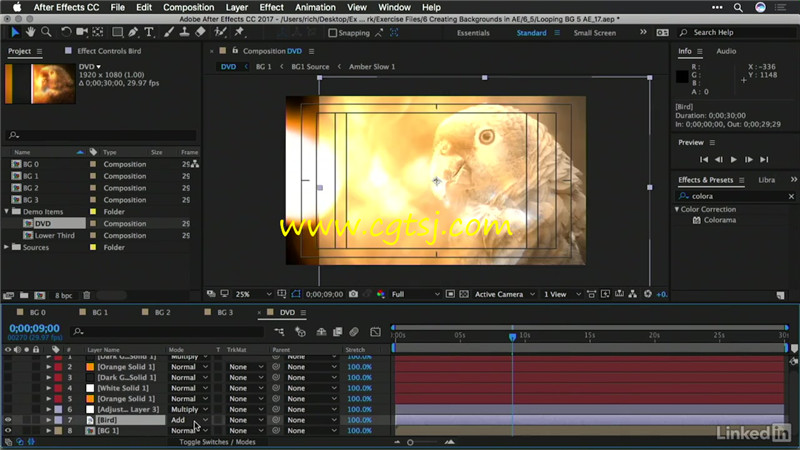Open the Active Camera view dropdown

click(505, 294)
